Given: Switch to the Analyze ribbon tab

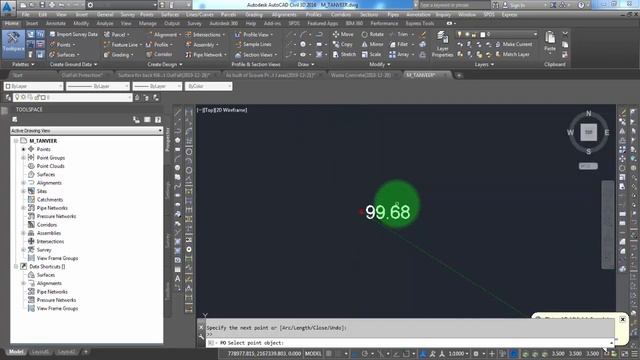Looking at the screenshot, I should pos(105,24).
